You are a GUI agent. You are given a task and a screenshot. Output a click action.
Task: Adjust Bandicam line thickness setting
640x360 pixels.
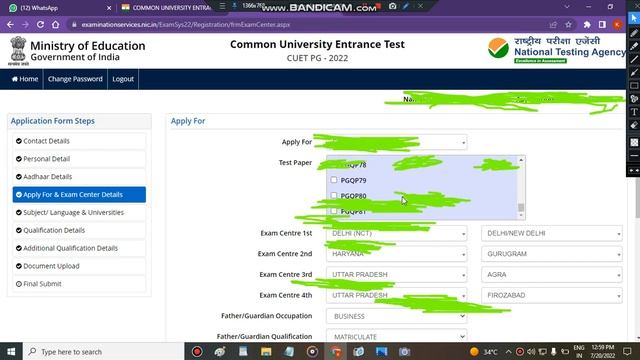[x=634, y=156]
